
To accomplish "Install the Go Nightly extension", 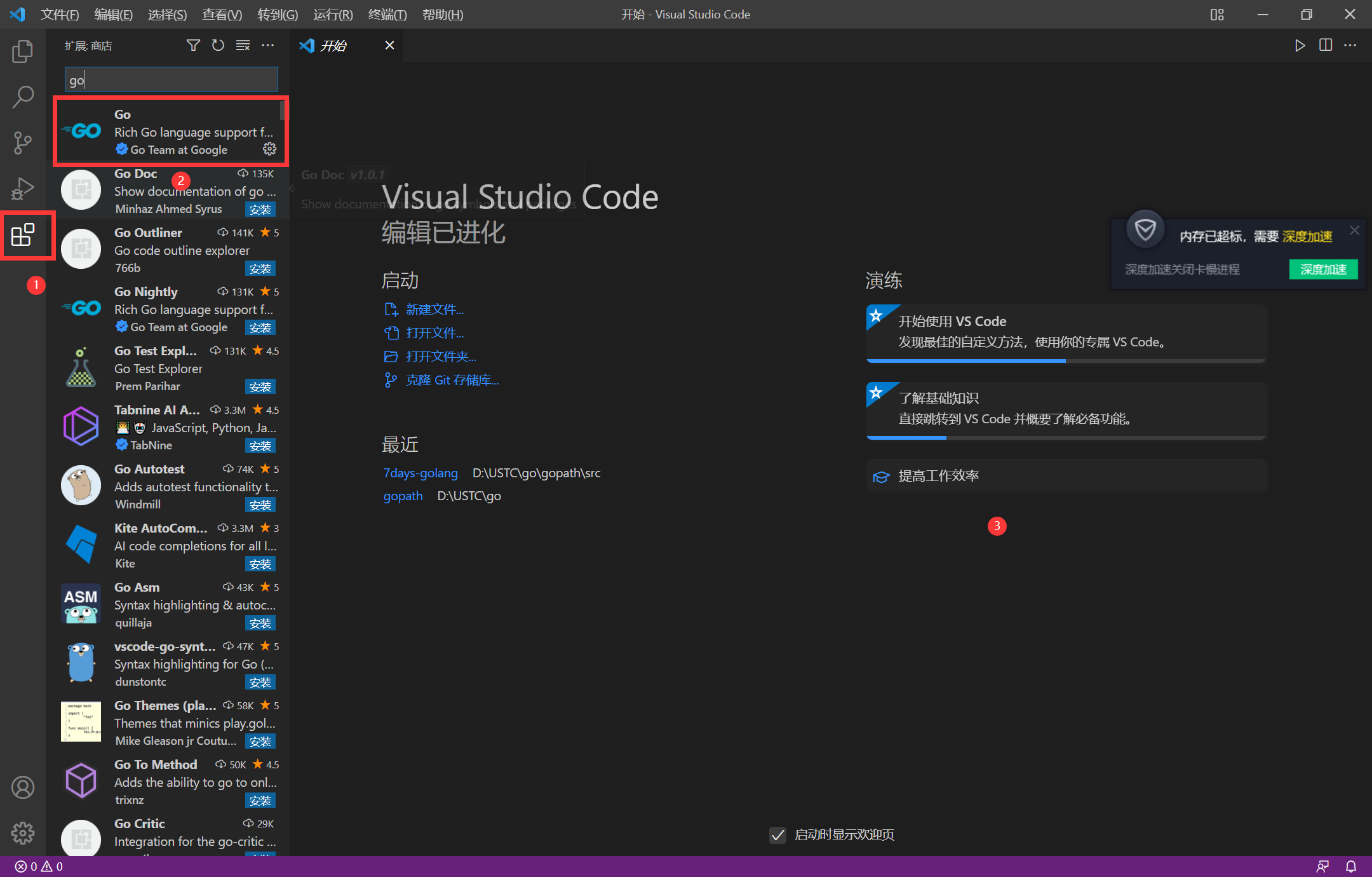I will pos(260,327).
